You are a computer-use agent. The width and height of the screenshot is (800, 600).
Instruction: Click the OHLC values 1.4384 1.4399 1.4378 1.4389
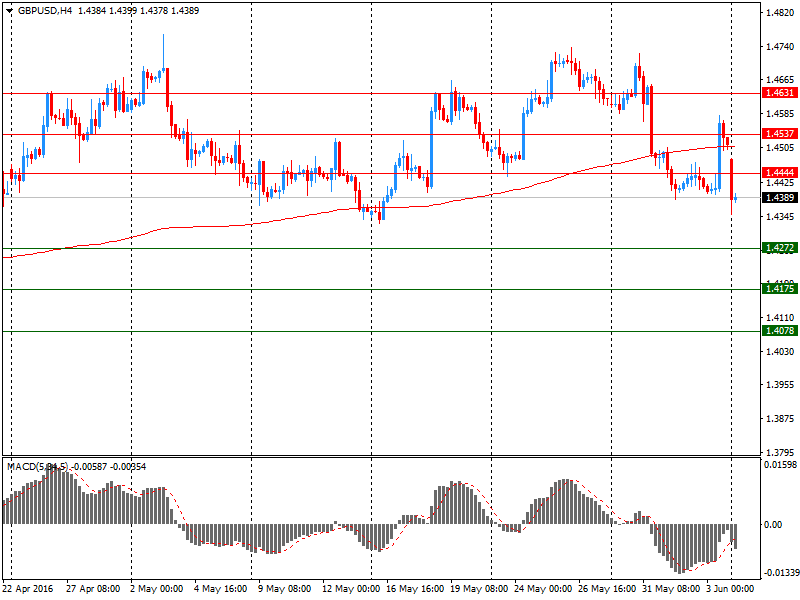(x=138, y=11)
